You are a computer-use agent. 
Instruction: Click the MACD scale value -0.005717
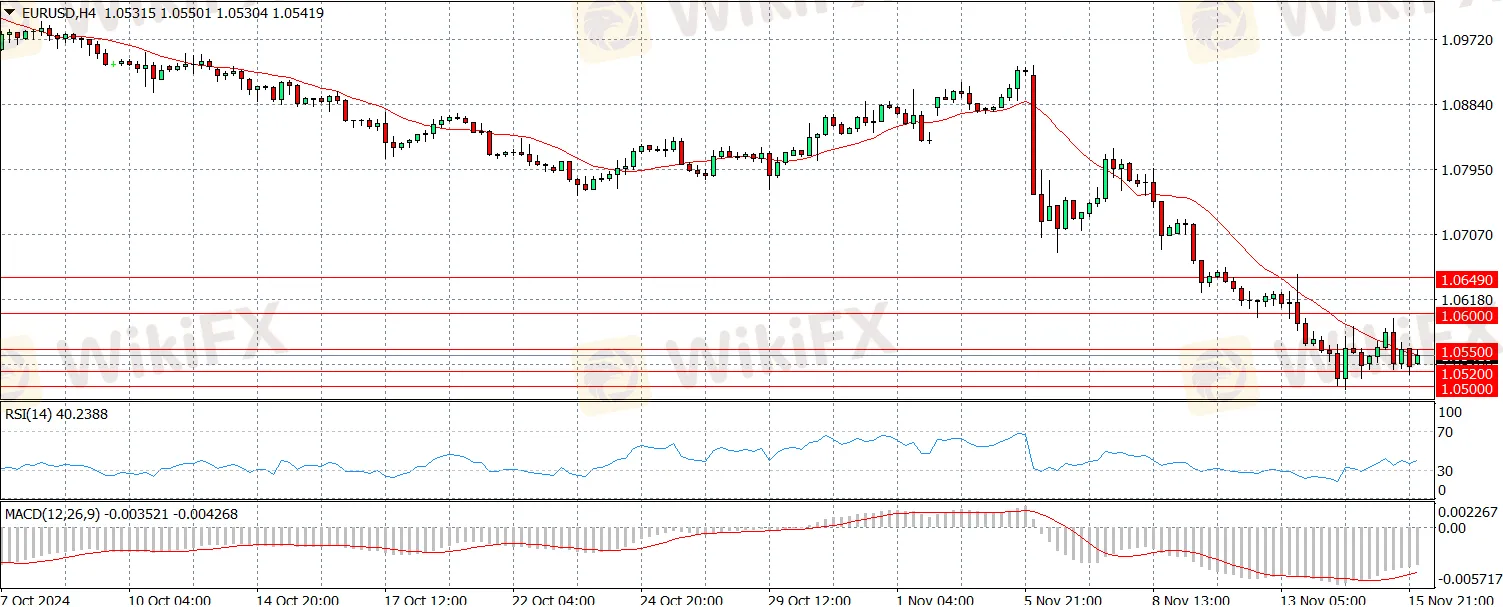1469,579
